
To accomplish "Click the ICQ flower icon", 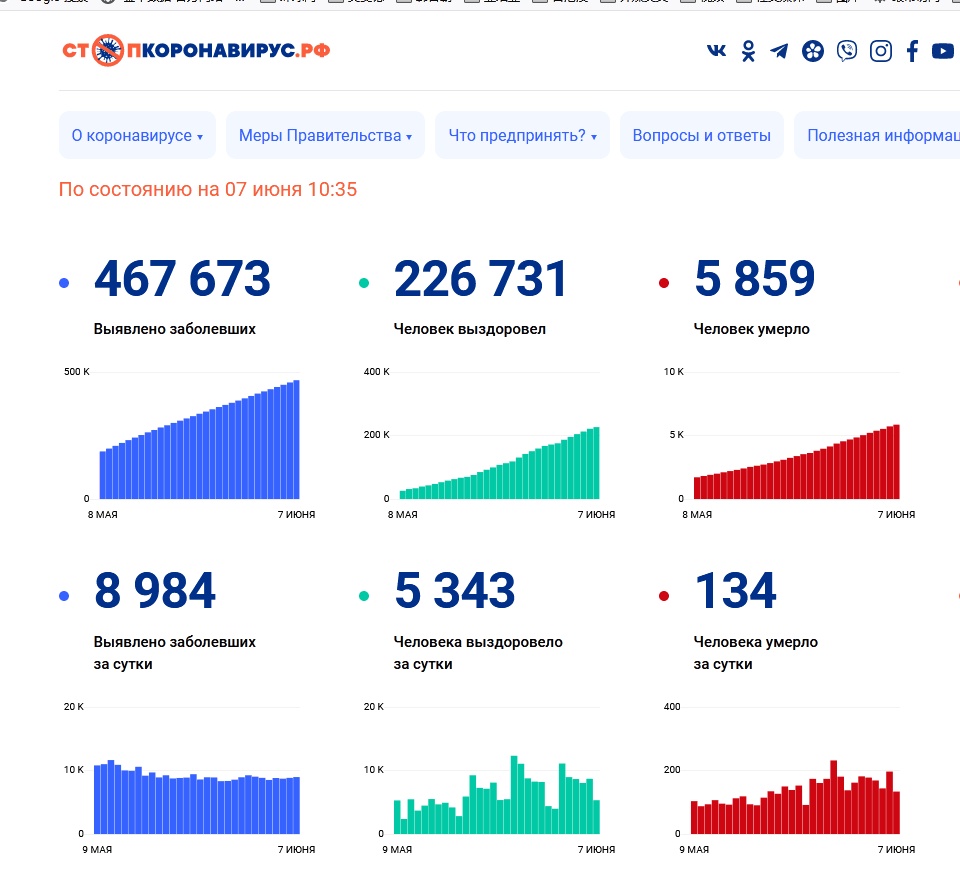I will pyautogui.click(x=813, y=51).
